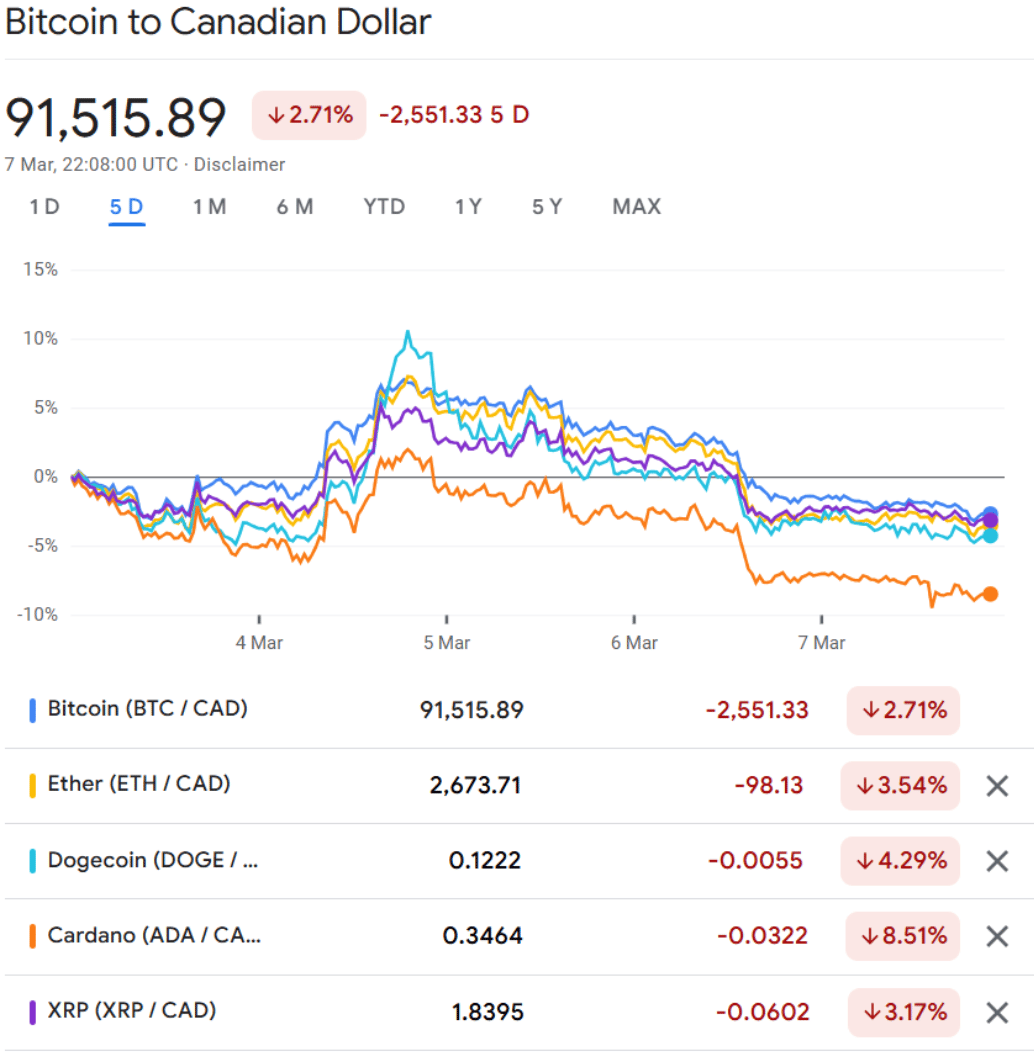Remove XRP comparison with X icon

coord(996,1013)
